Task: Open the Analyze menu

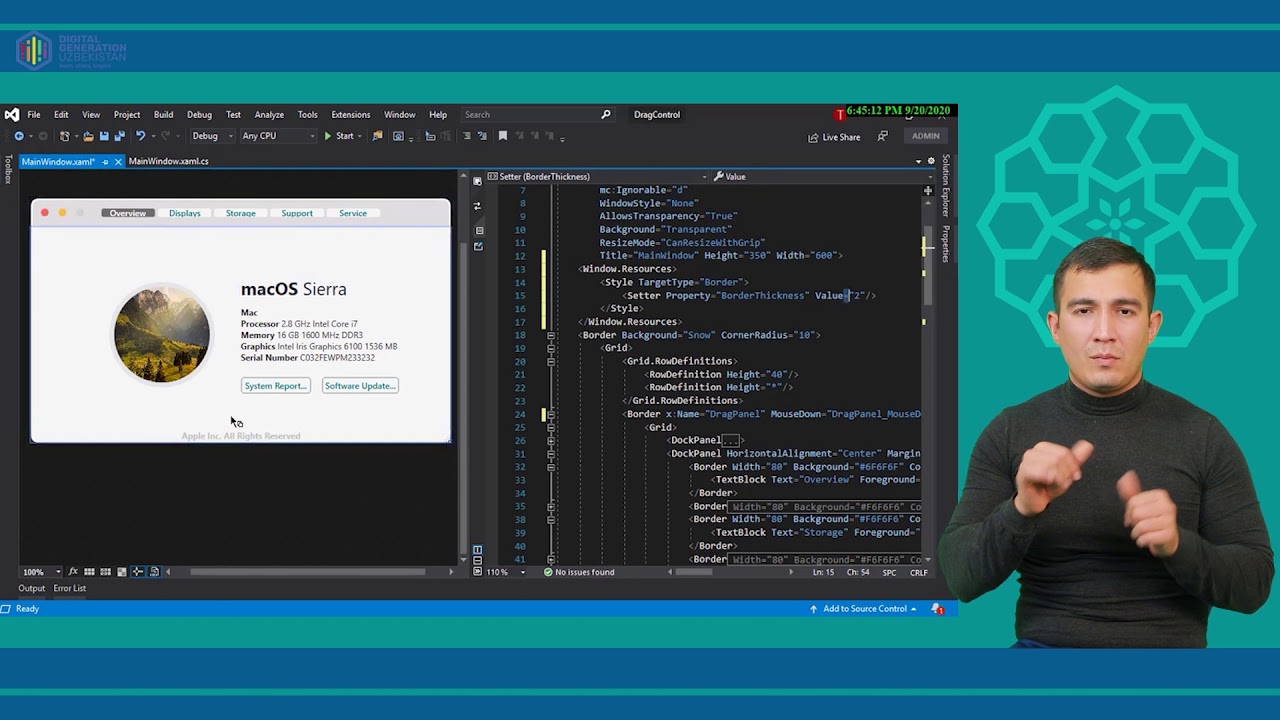Action: click(269, 114)
